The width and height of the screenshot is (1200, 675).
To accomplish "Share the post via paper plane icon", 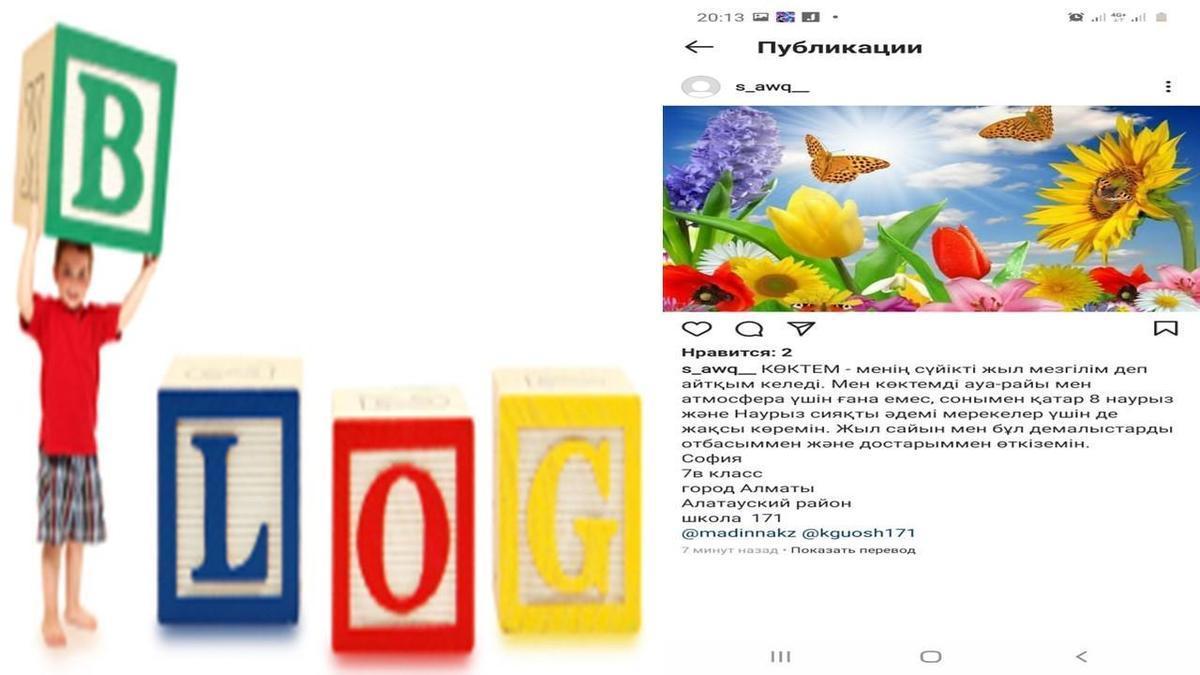I will [x=801, y=328].
